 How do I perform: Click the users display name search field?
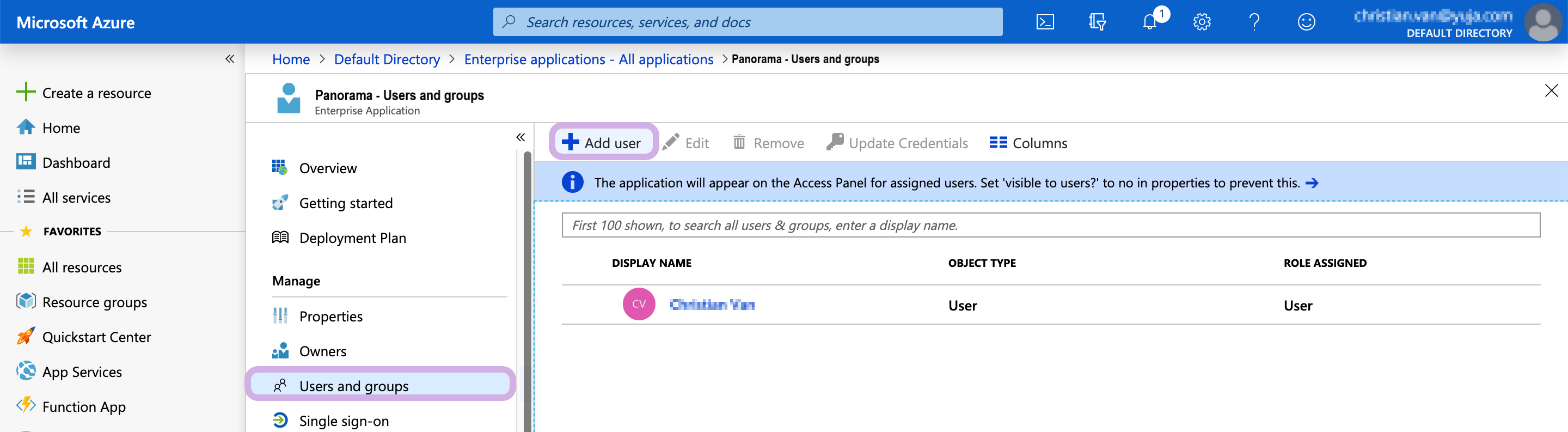point(1050,226)
